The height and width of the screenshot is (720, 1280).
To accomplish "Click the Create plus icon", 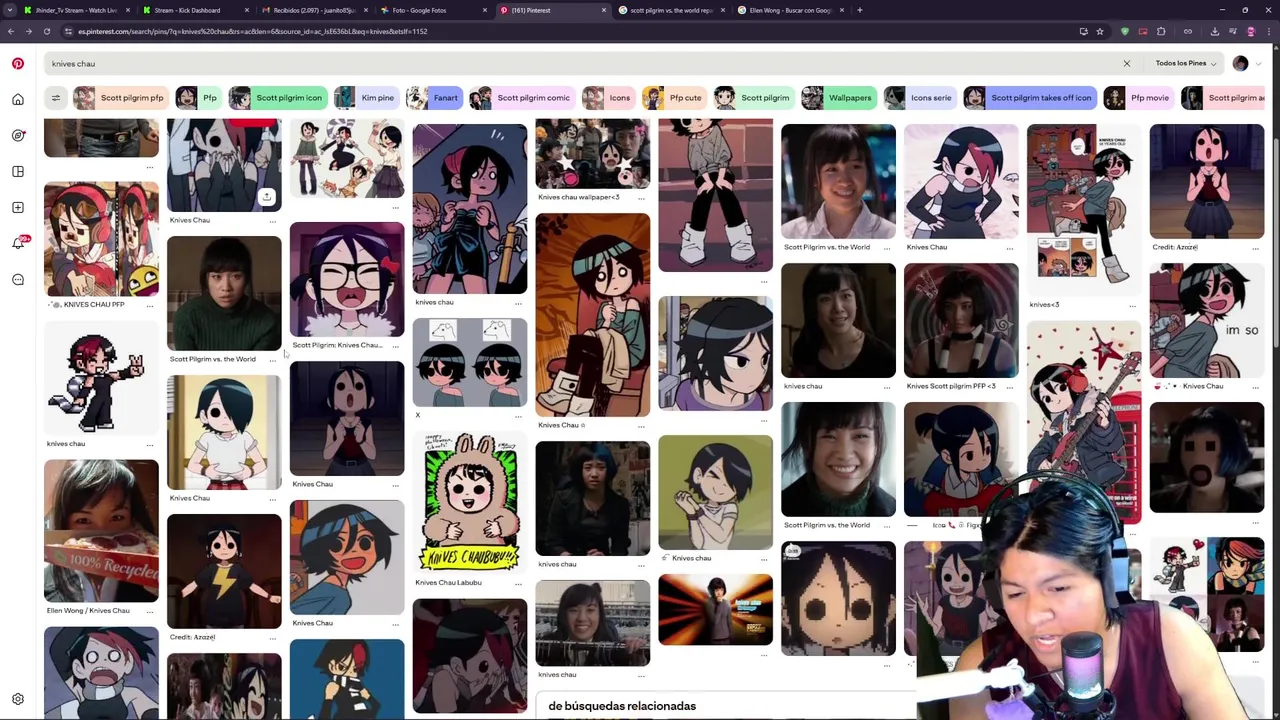I will point(18,207).
